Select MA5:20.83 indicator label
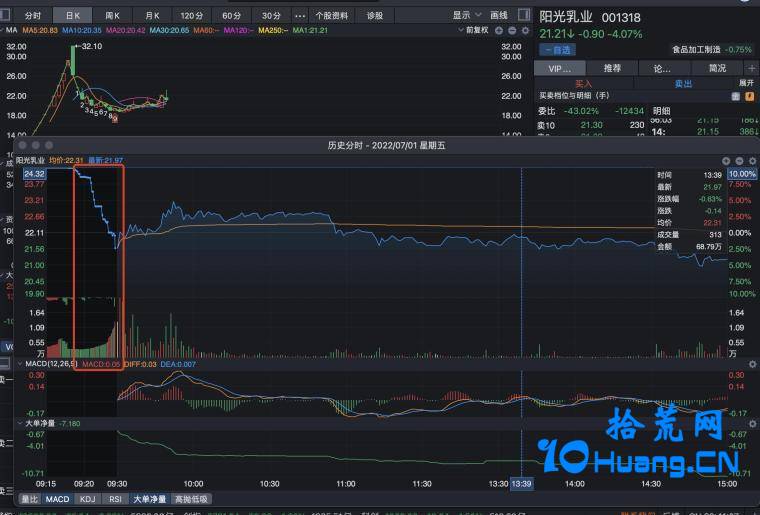This screenshot has width=760, height=515. 40,30
